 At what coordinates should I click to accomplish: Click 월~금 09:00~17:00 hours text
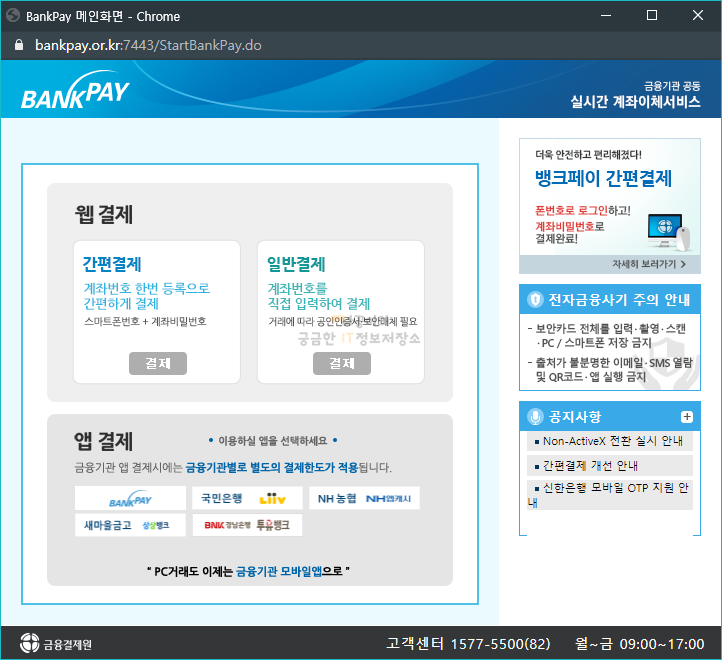[x=640, y=643]
